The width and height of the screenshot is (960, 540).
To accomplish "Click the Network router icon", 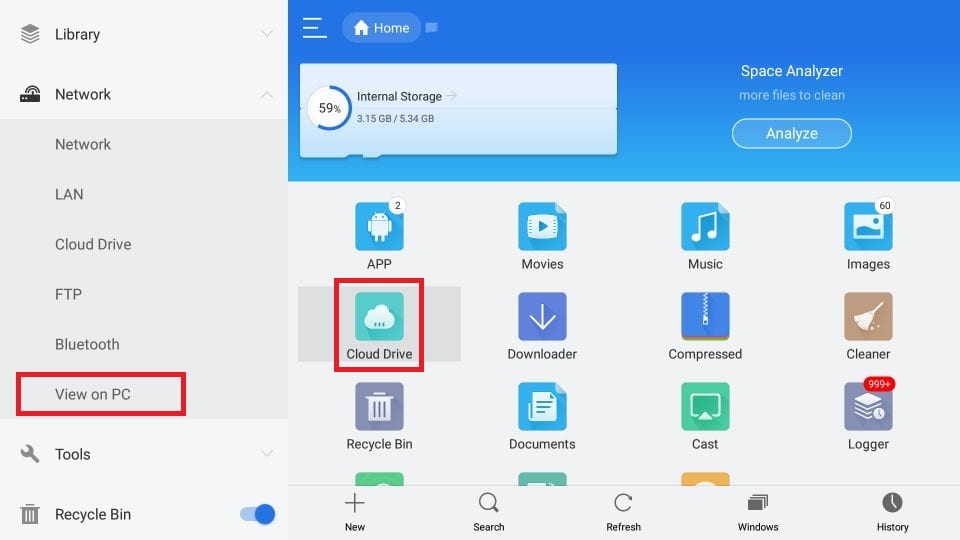I will click(30, 94).
